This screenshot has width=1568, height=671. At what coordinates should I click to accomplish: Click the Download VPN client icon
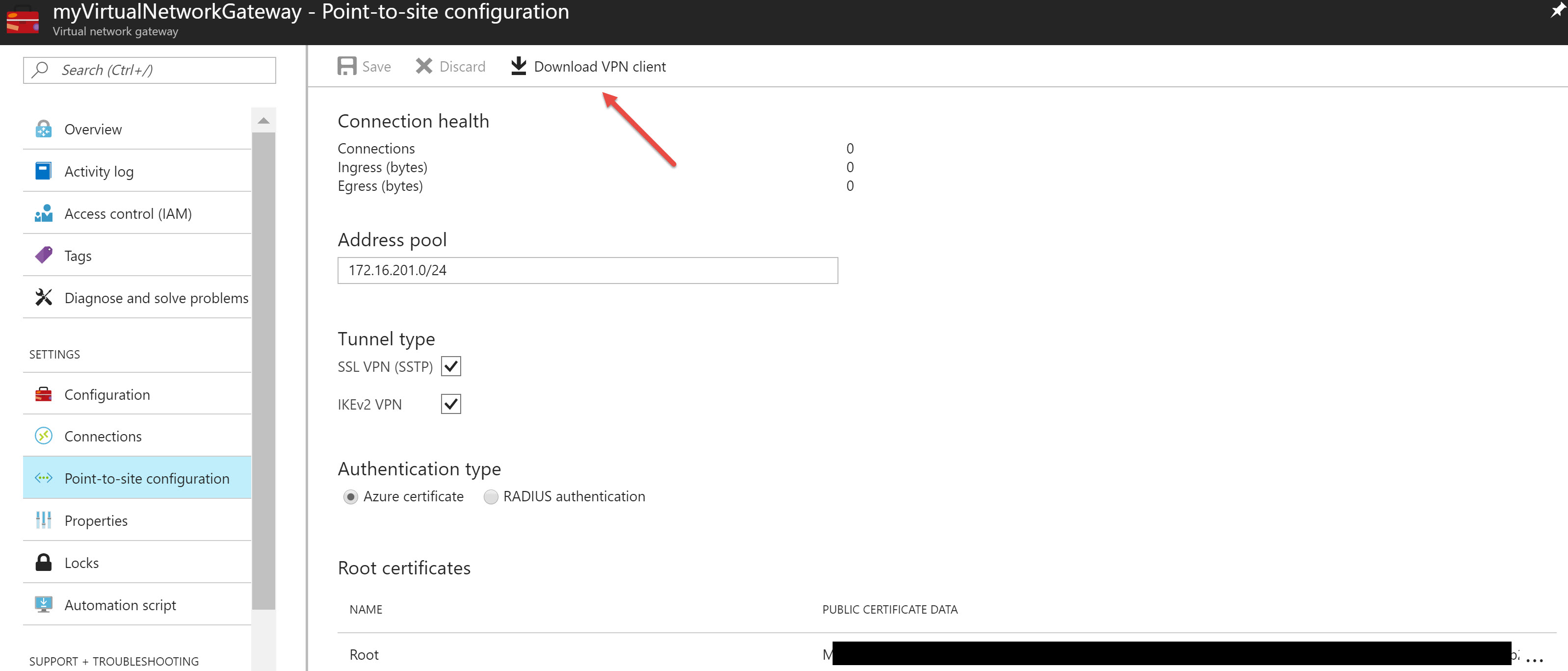[518, 66]
